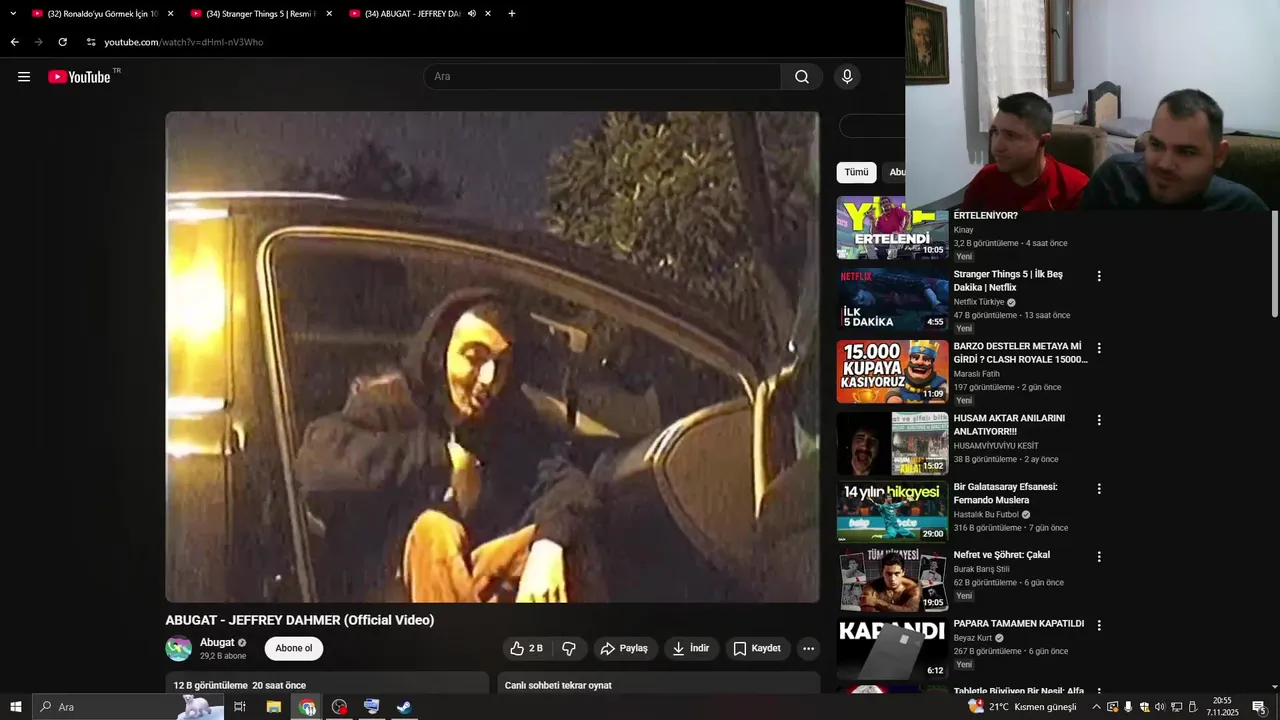This screenshot has height=720, width=1280.
Task: Show hidden system tray icons
Action: [1096, 707]
